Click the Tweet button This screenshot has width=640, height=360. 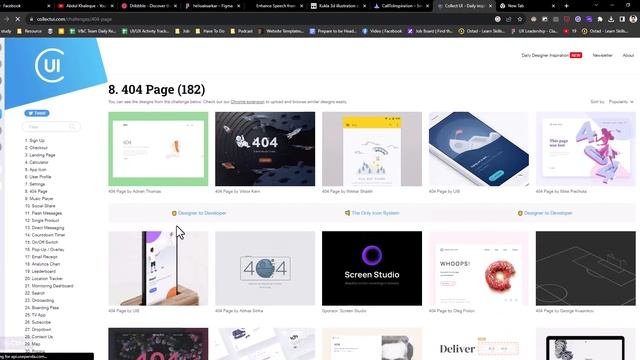pyautogui.click(x=37, y=113)
